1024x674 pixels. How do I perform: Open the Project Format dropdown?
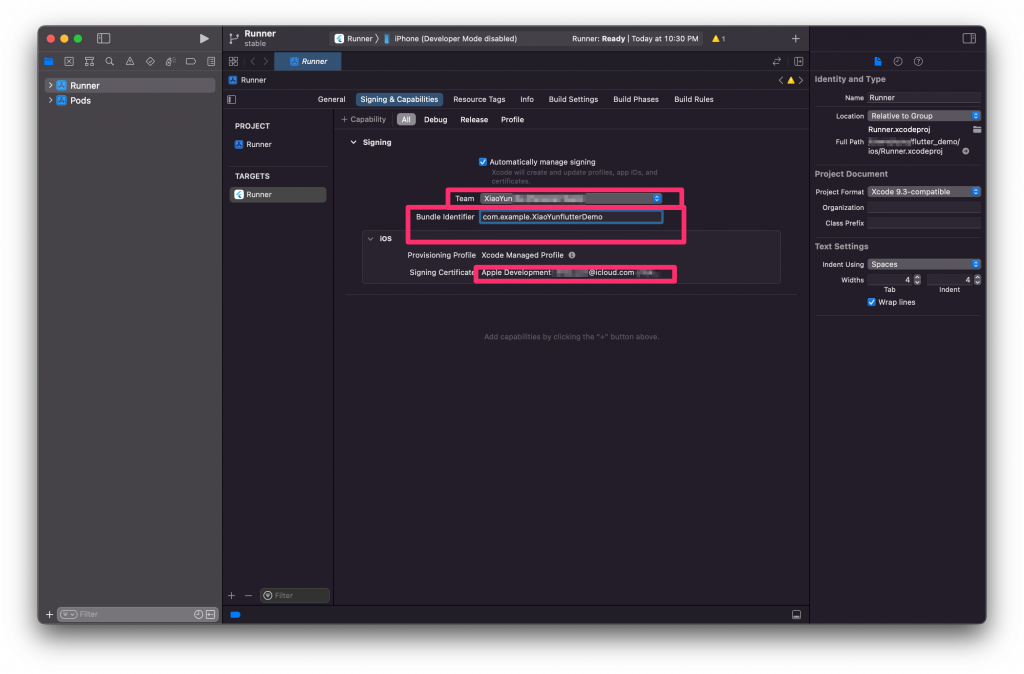tap(923, 192)
